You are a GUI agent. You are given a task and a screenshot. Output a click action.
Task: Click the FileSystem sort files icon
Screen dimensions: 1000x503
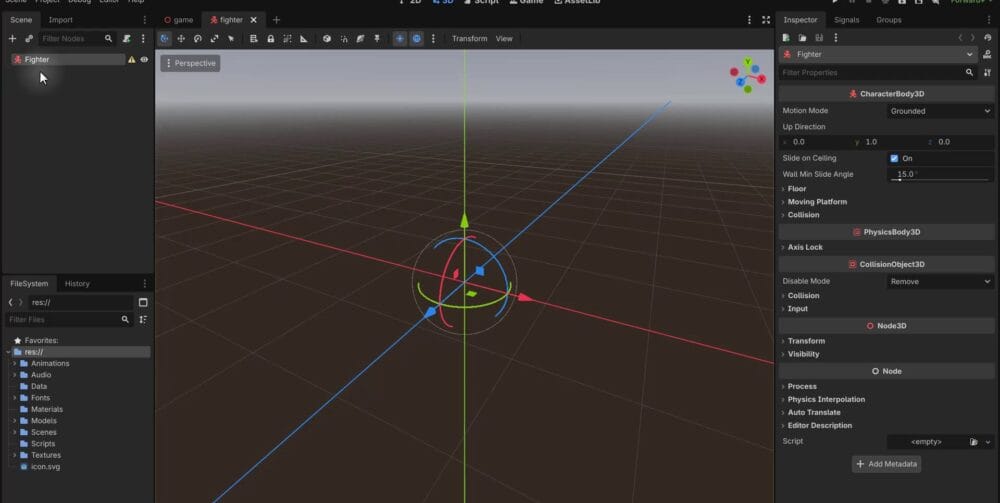(143, 319)
